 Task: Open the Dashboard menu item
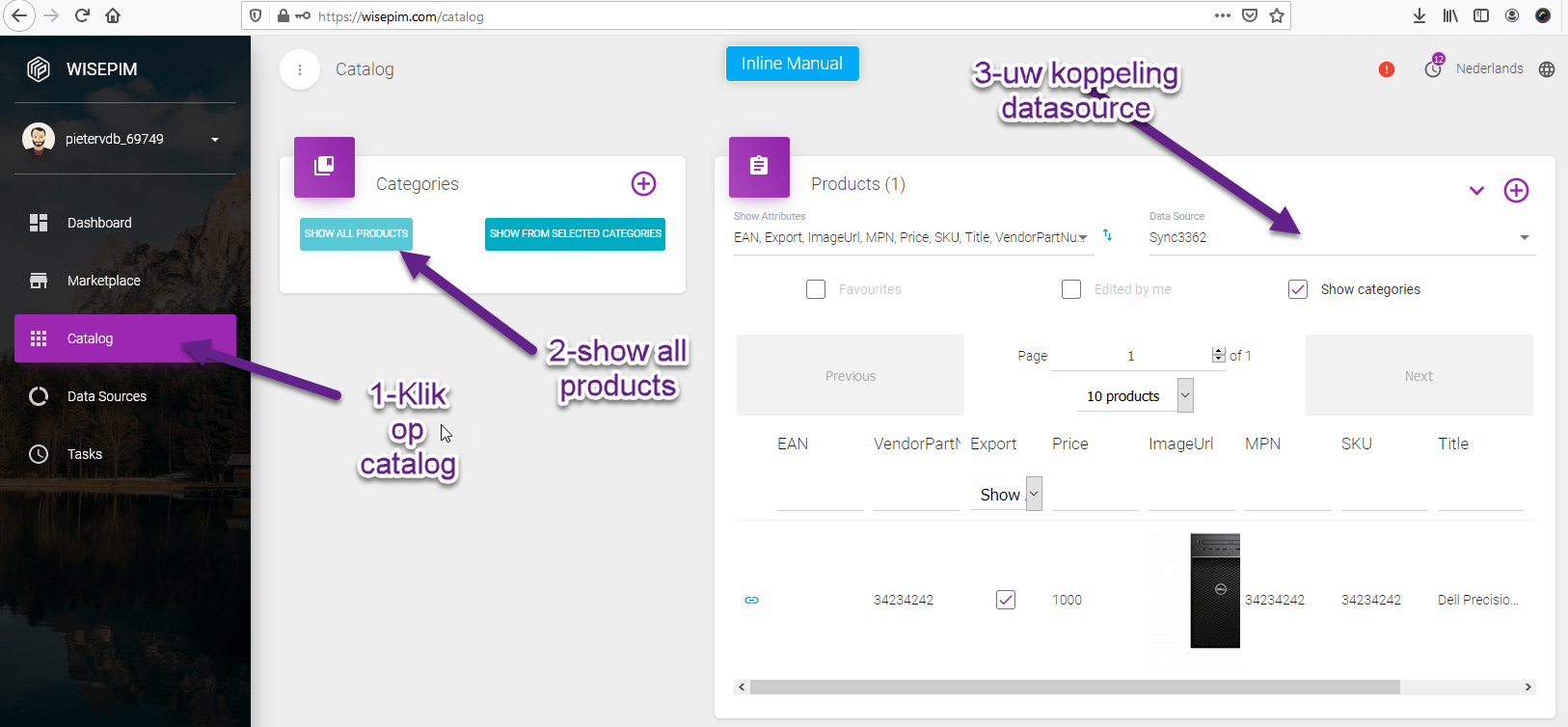[x=125, y=223]
